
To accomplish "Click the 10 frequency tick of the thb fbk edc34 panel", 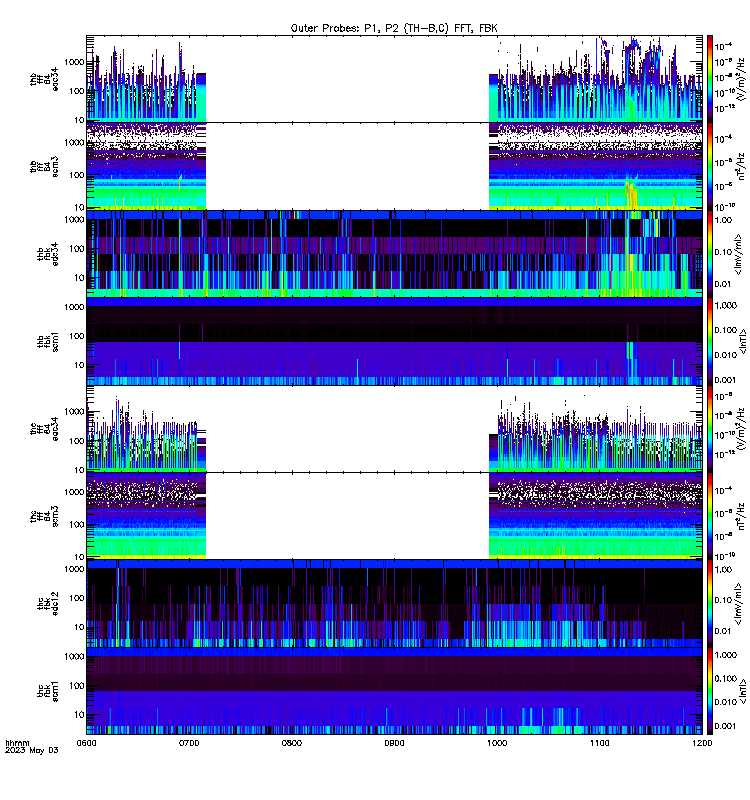I will (x=80, y=278).
